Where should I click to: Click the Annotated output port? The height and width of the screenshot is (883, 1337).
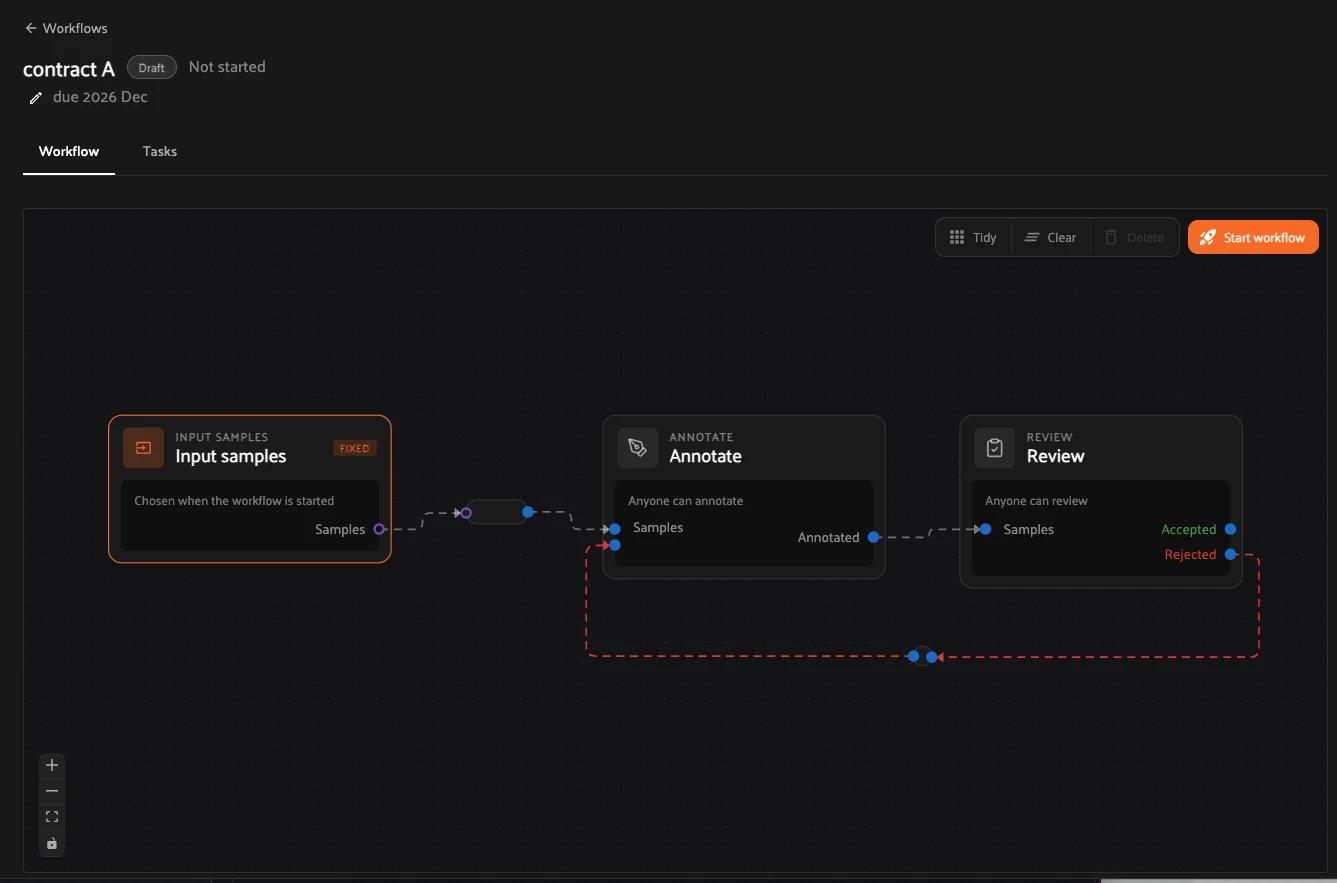(873, 537)
